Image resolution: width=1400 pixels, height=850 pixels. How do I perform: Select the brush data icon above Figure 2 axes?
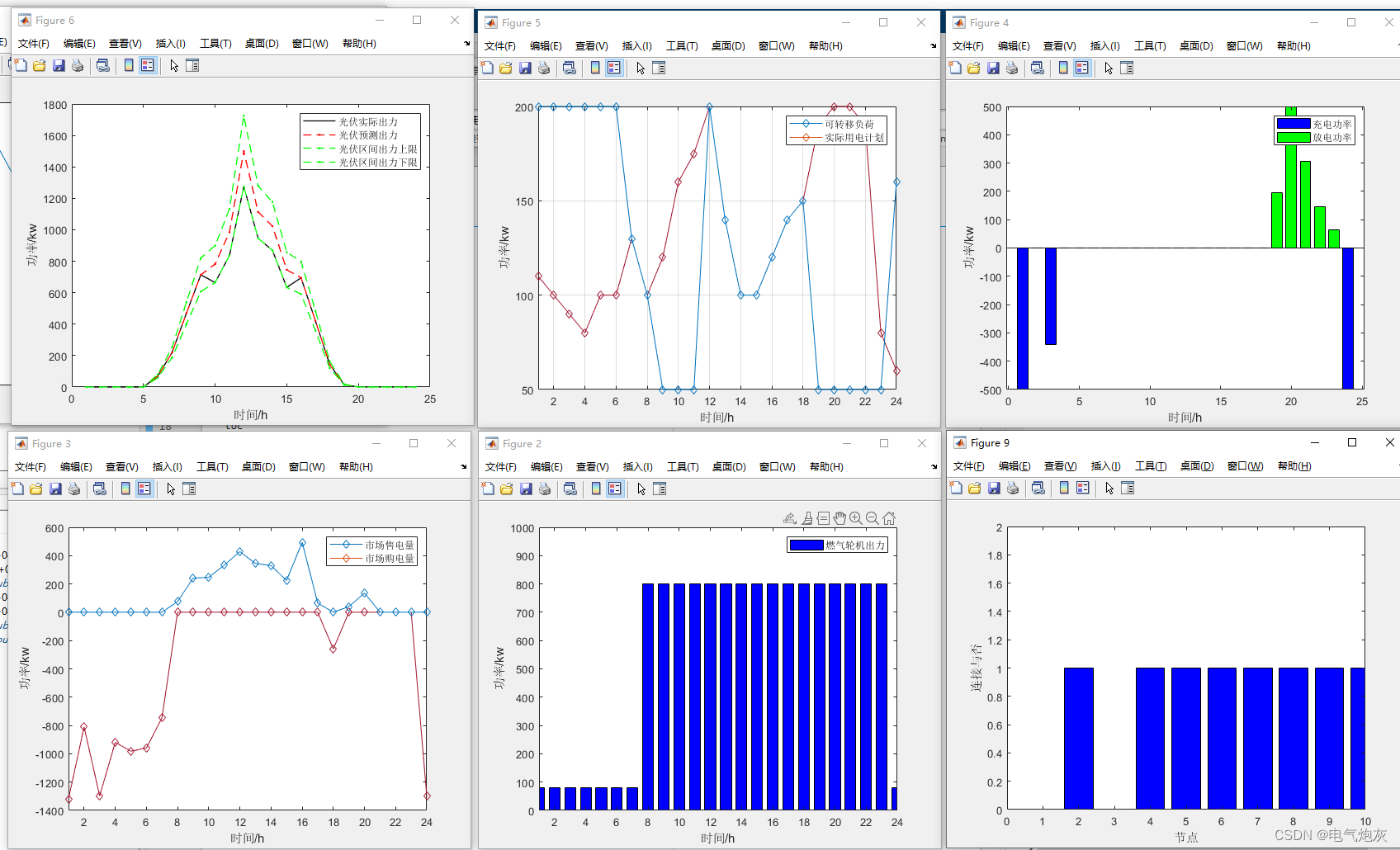[807, 518]
